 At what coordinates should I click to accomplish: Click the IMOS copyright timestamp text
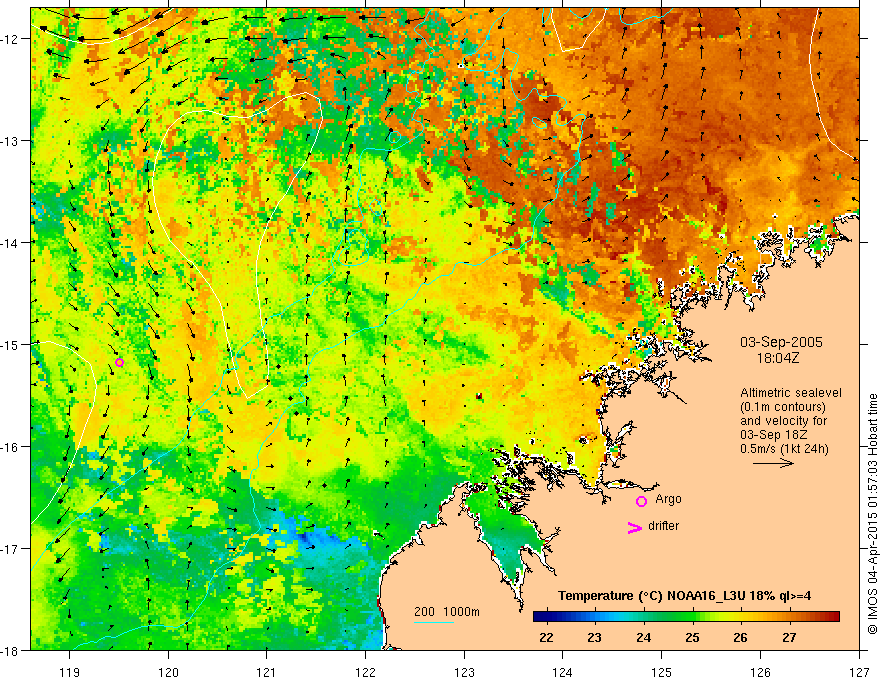point(872,516)
